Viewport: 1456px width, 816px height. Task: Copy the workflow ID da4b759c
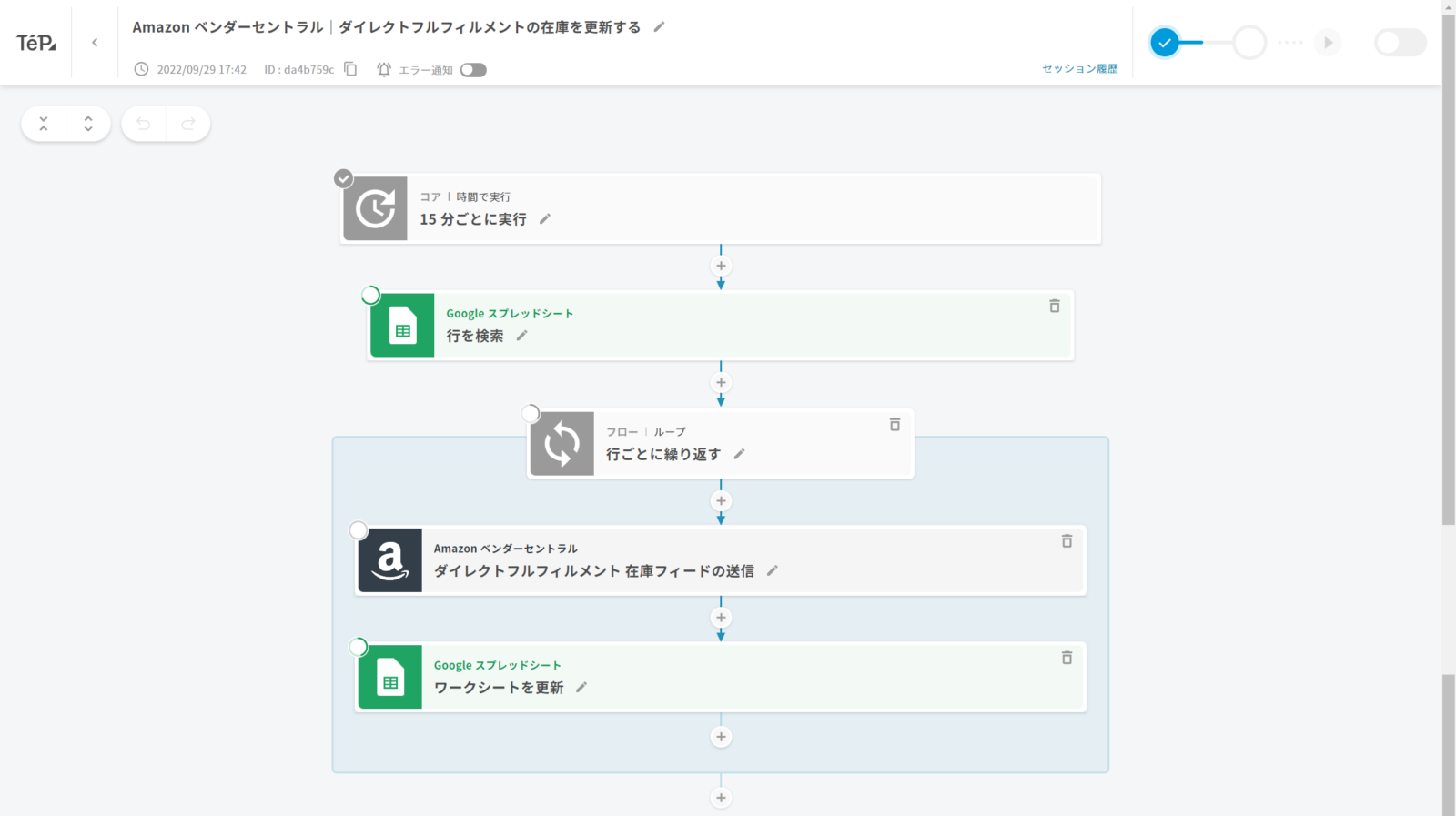[350, 69]
